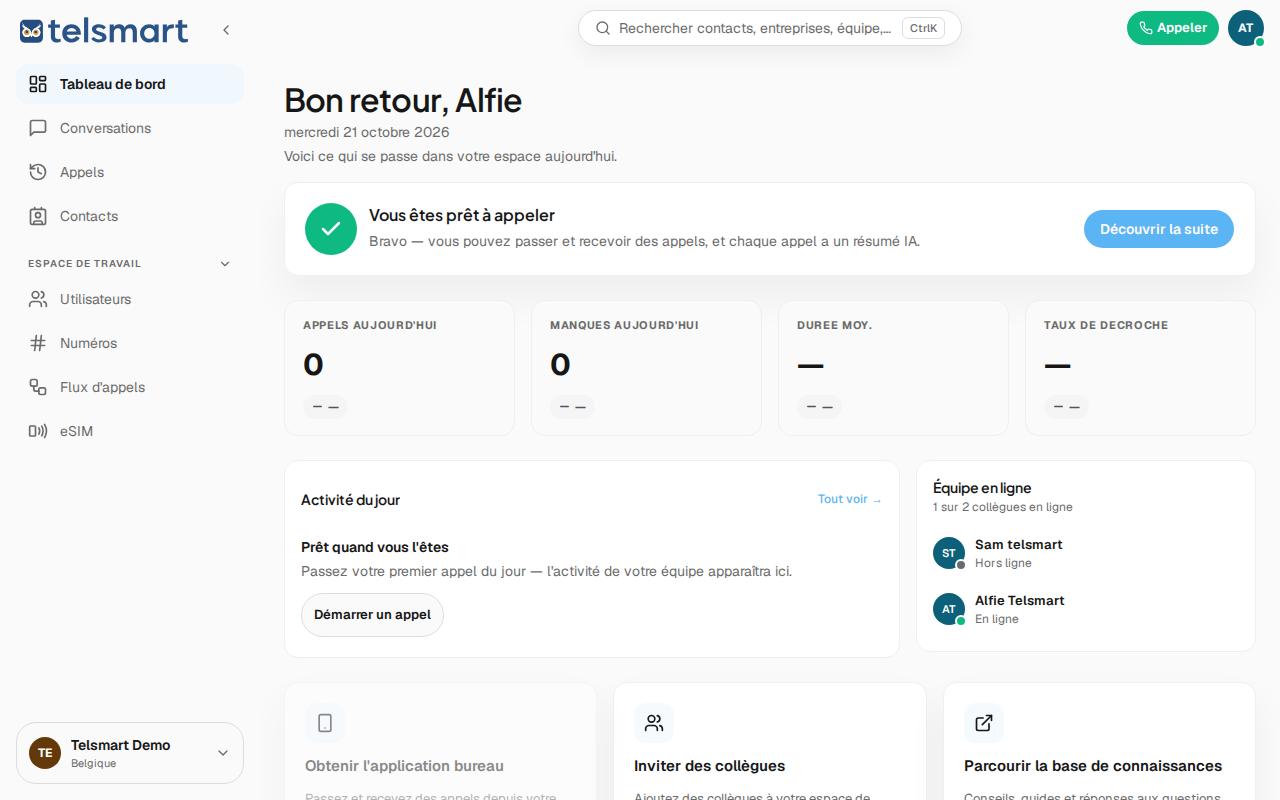Click the Démarrer un appel button
Screen dimensions: 1280x800
pyautogui.click(x=372, y=615)
